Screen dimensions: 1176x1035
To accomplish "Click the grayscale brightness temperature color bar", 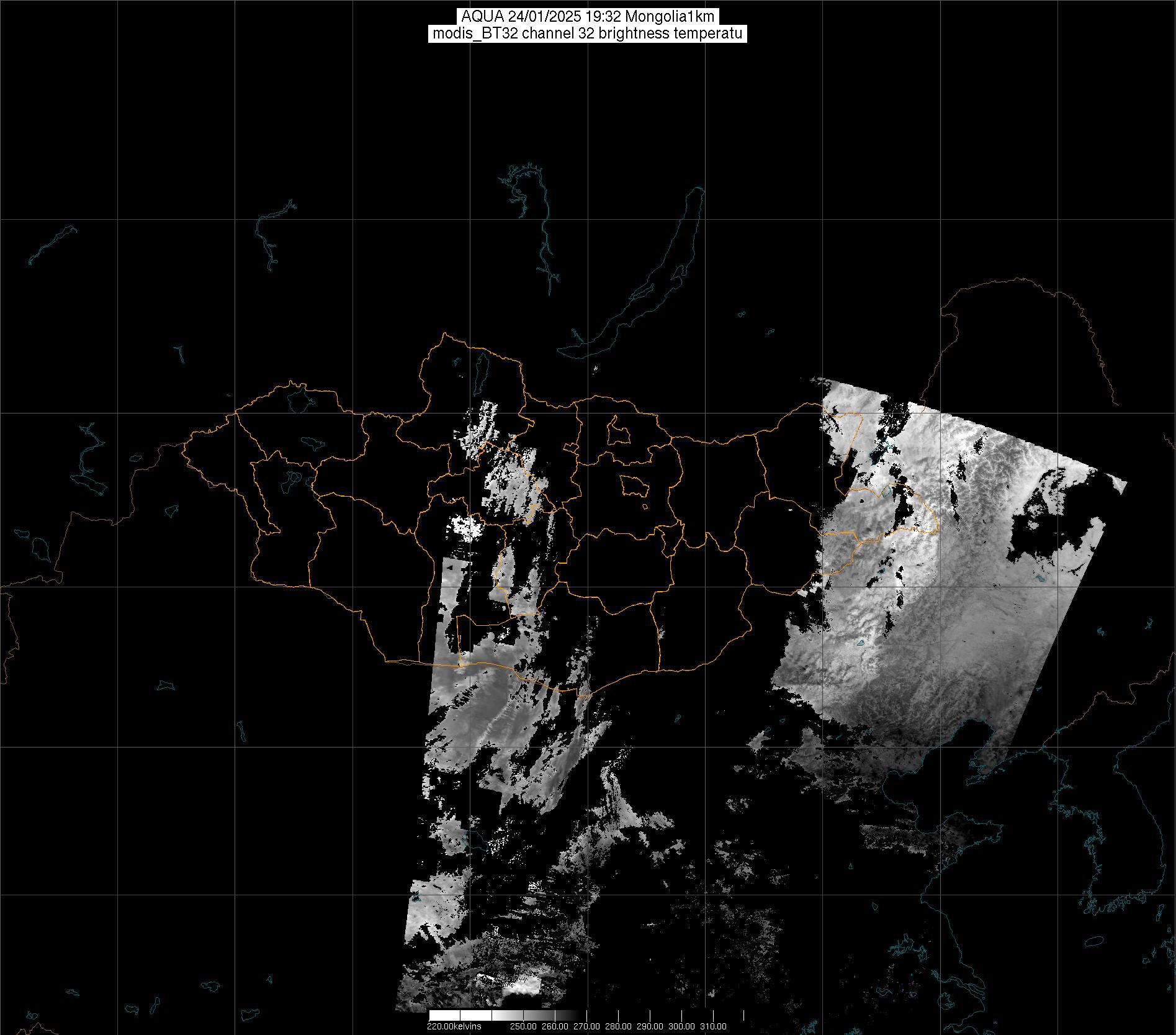I will 586,1015.
